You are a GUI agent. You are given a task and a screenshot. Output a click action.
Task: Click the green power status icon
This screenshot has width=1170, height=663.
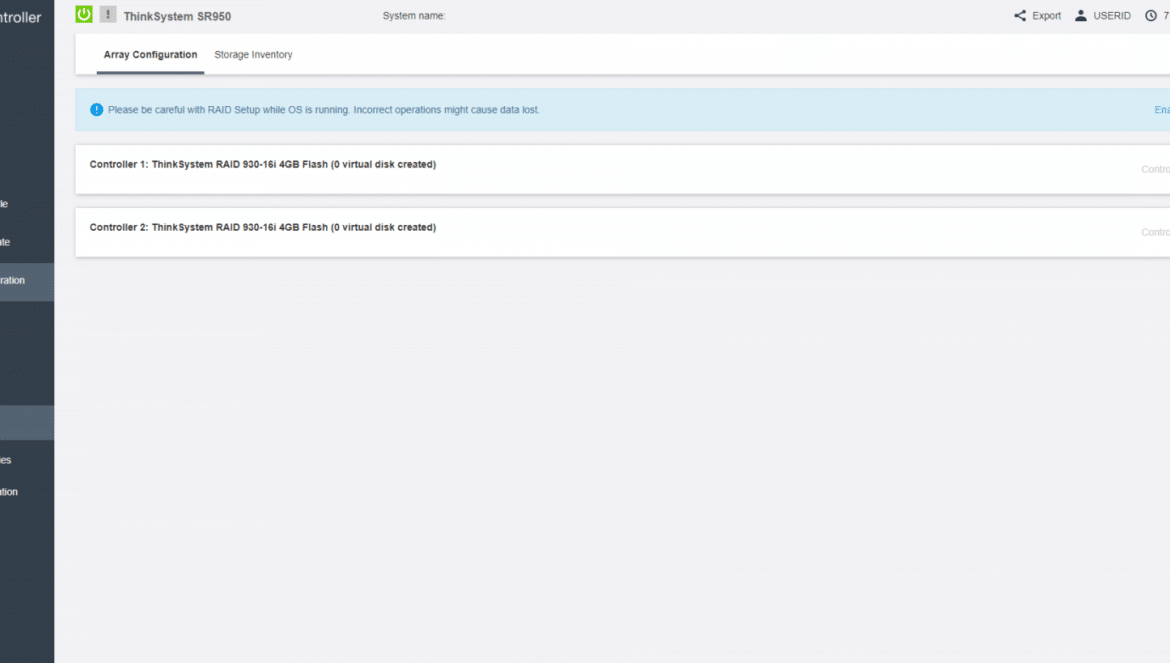(84, 14)
